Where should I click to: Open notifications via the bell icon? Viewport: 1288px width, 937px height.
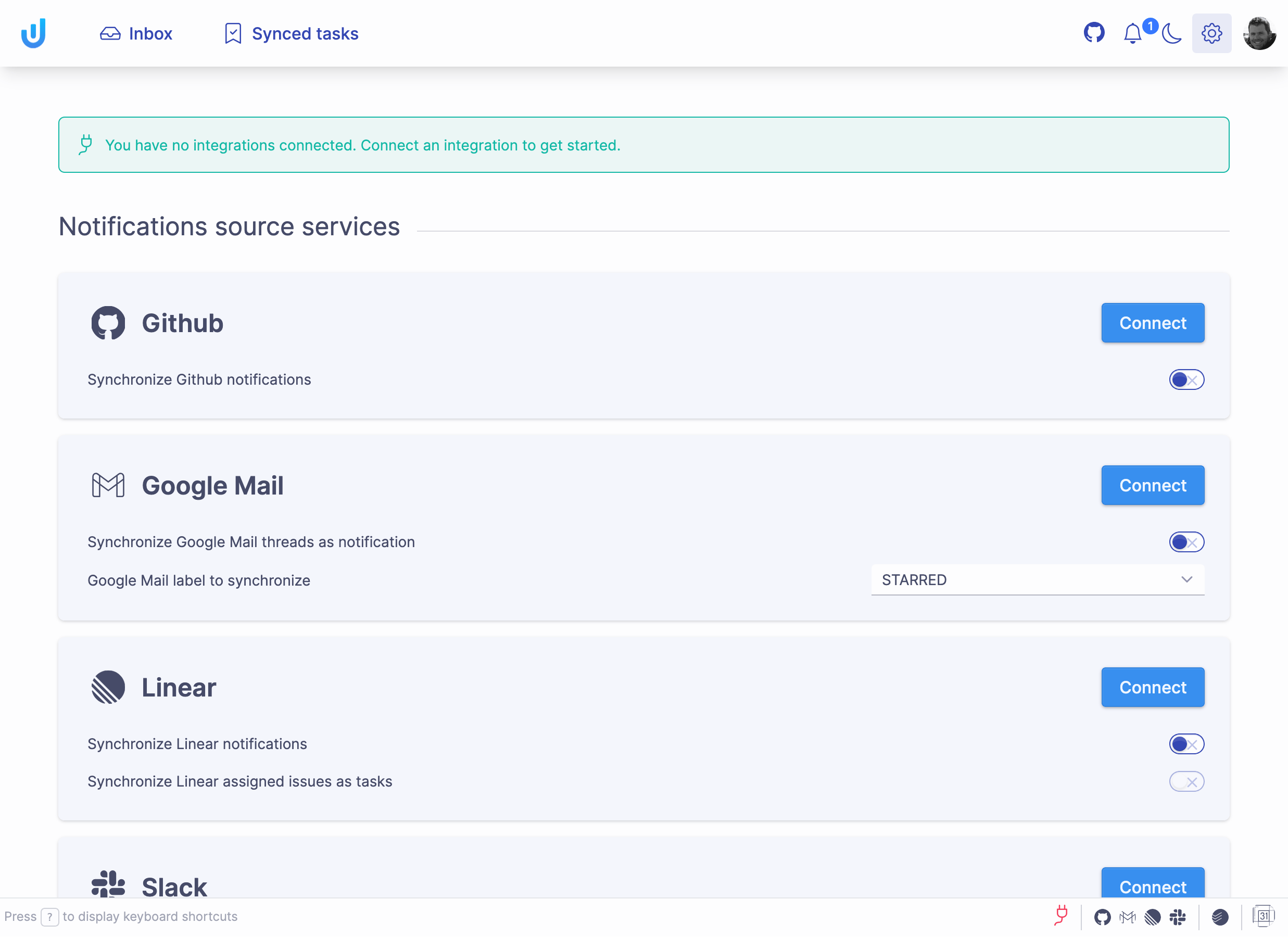(1133, 33)
